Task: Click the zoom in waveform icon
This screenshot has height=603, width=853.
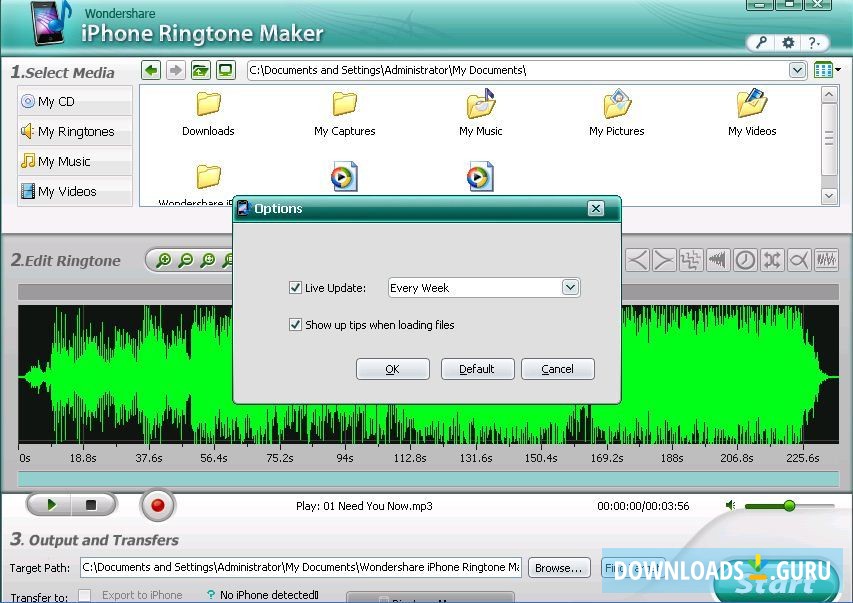Action: (163, 260)
